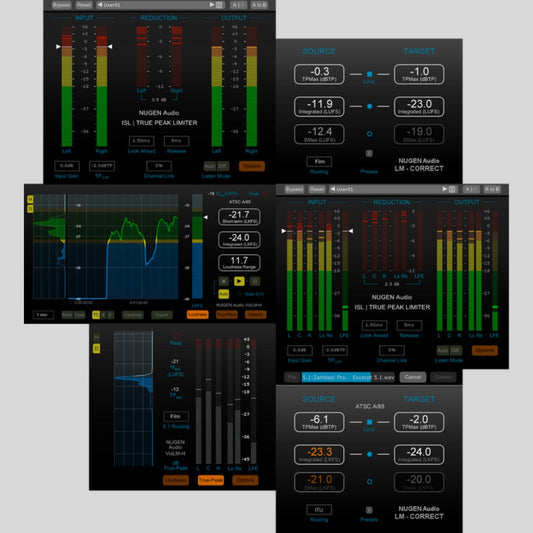Toggle Bypass in stereo ISL header
533x533 pixels.
62,5
